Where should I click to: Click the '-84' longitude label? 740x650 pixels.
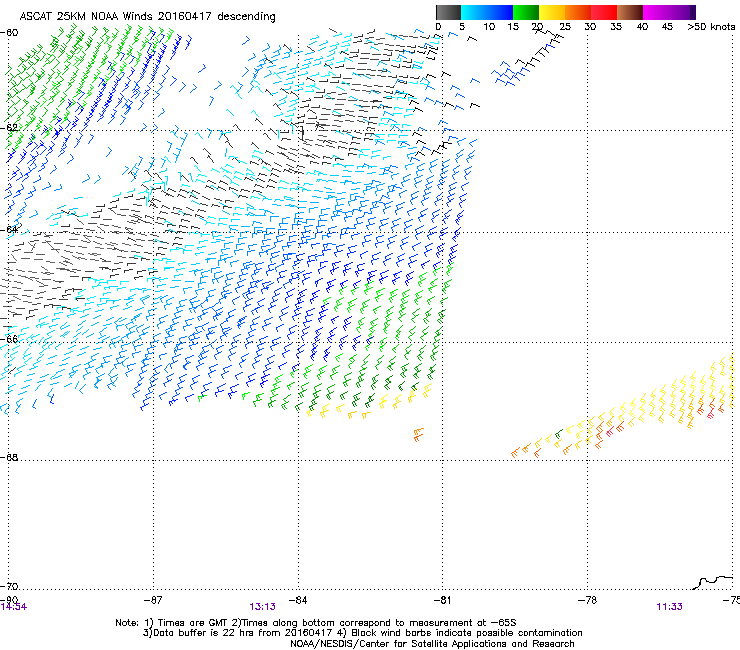coord(298,600)
